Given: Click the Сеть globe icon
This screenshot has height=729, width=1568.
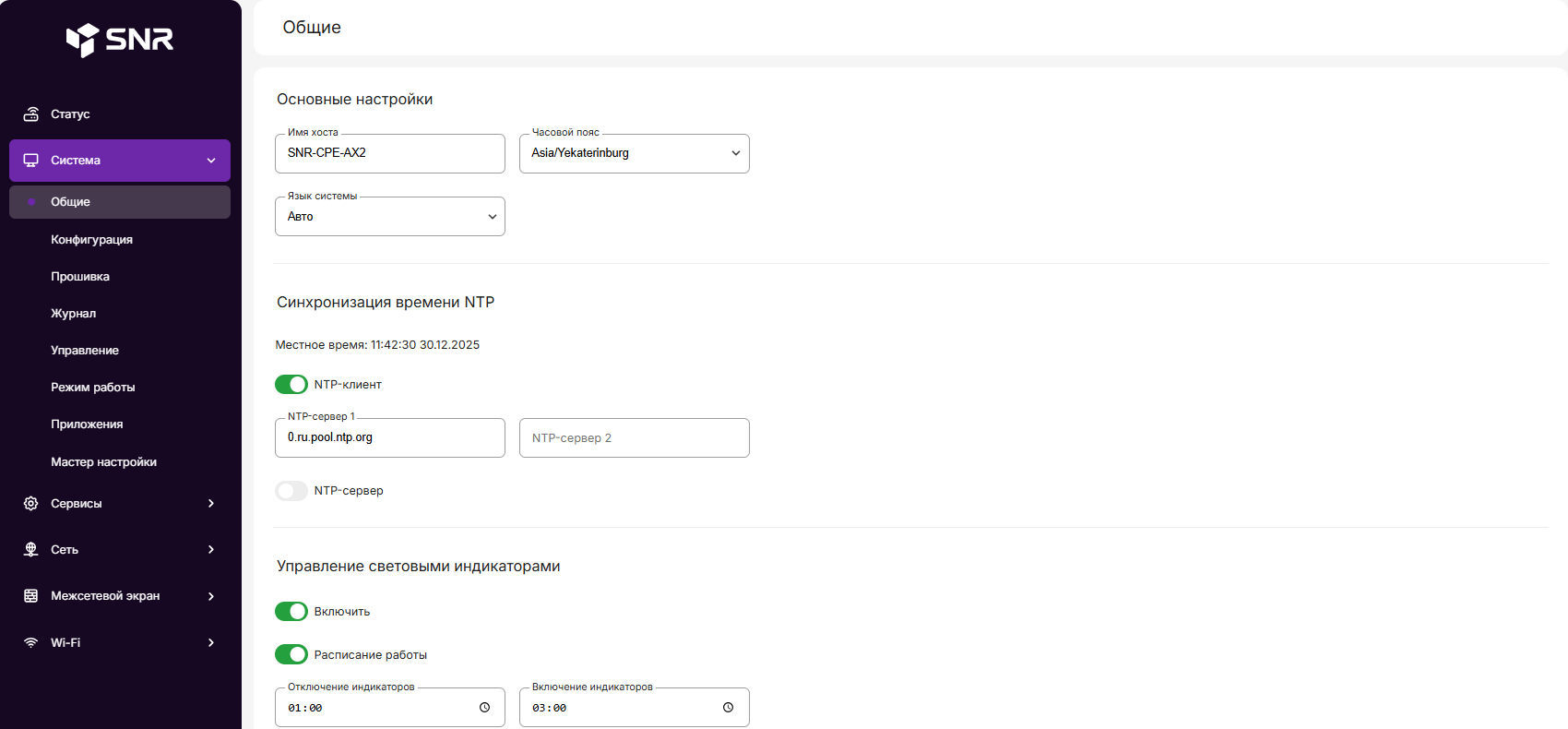Looking at the screenshot, I should coord(31,550).
